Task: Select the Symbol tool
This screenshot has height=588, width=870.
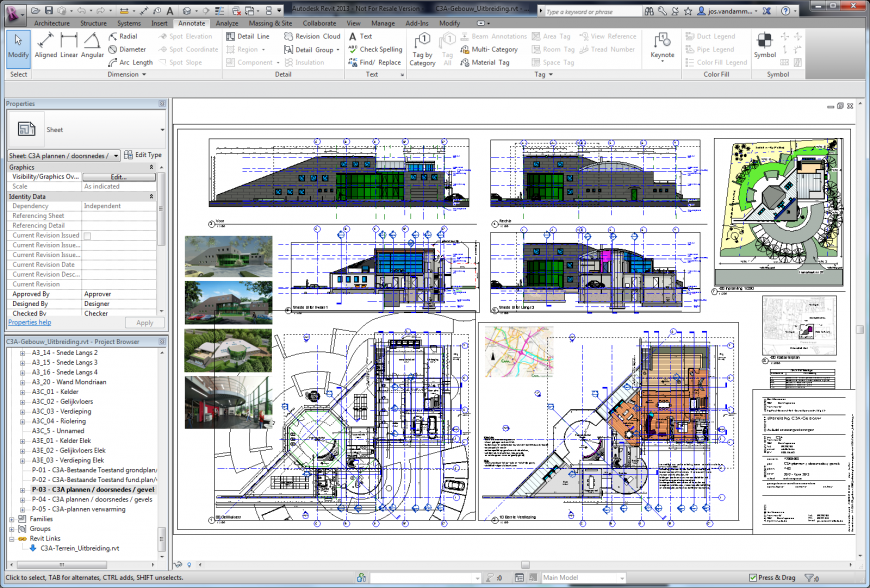Action: pos(764,45)
